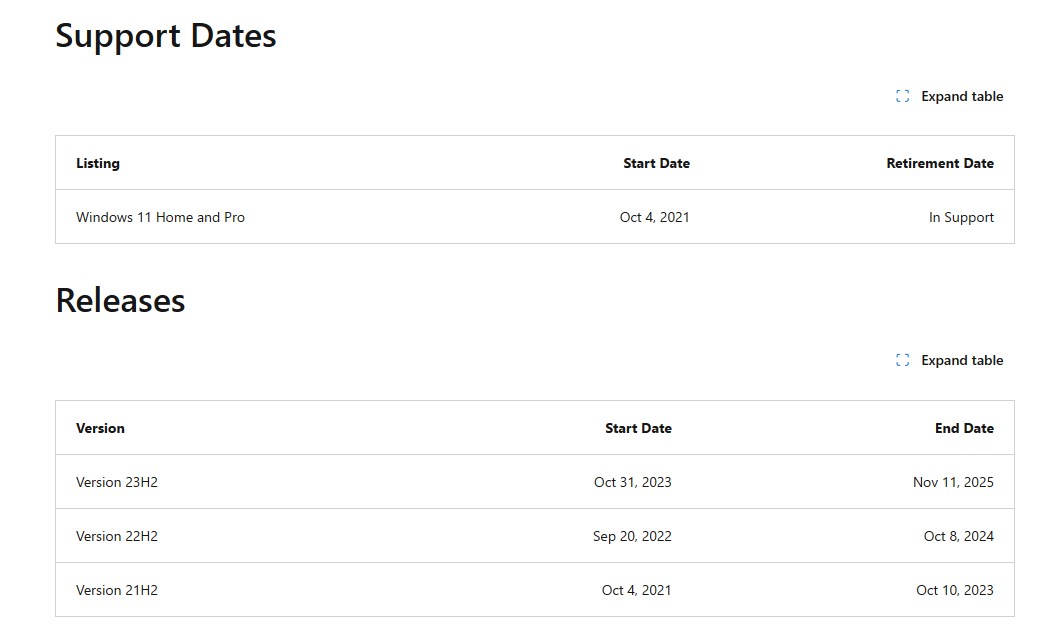Select the Windows 11 Home and Pro cell
This screenshot has width=1045, height=636.
160,217
